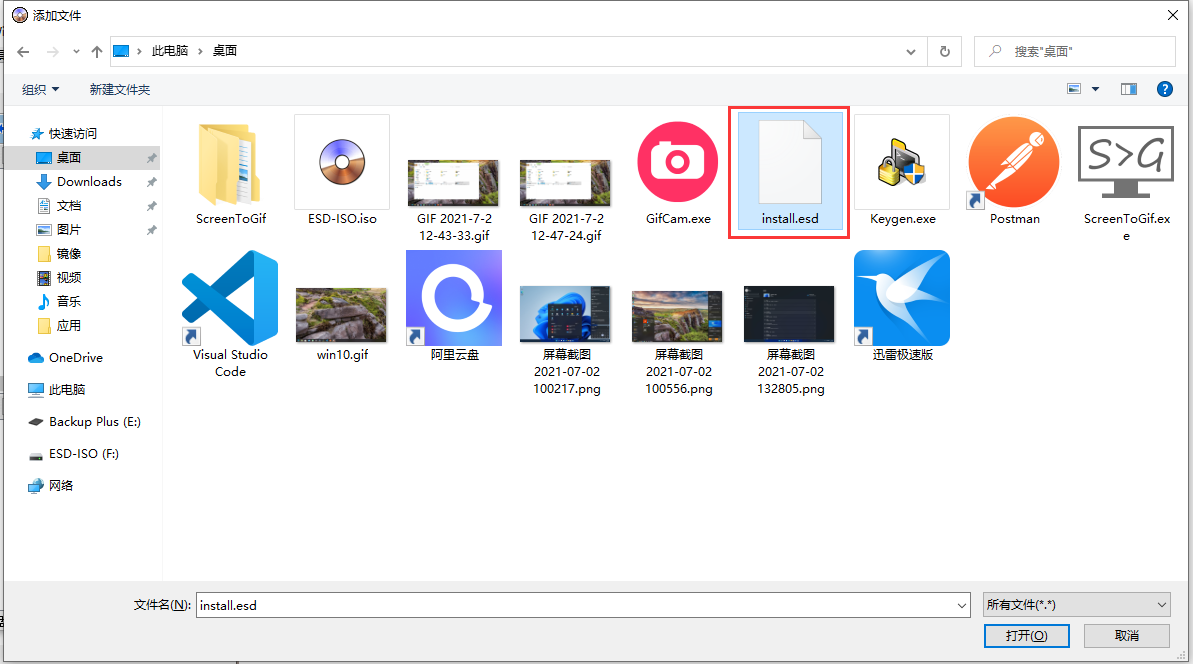The image size is (1193, 664).
Task: Select the 阿里云盘 shortcut
Action: click(x=454, y=307)
